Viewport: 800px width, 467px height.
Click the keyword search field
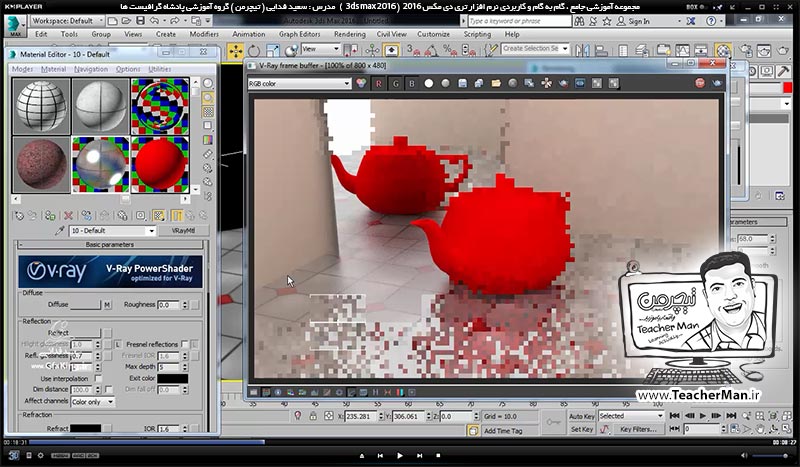(519, 21)
